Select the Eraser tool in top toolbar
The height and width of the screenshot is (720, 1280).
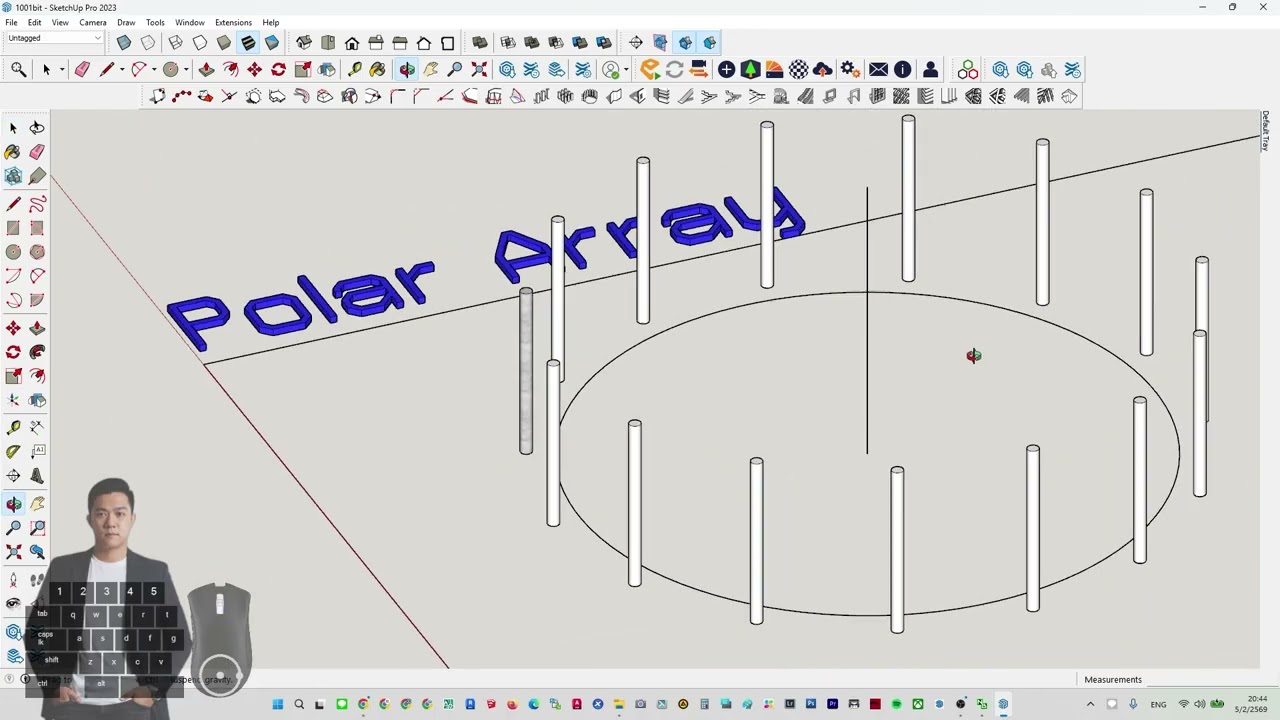(82, 69)
